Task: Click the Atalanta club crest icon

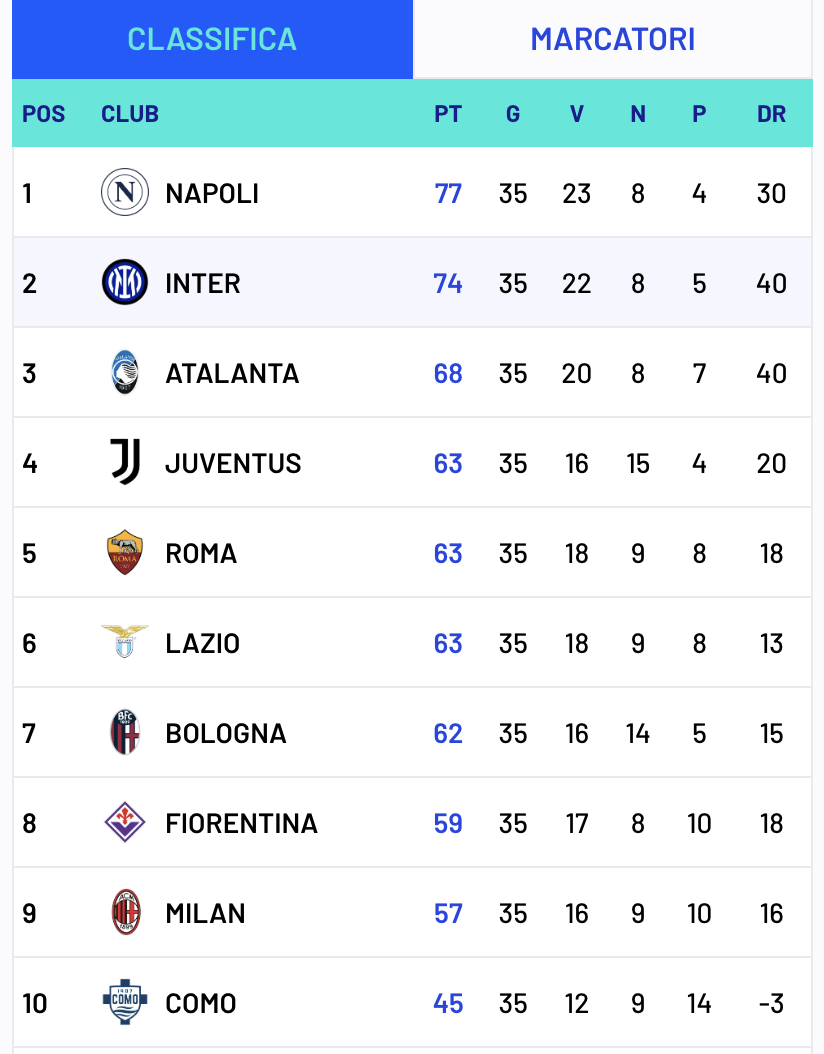Action: pos(125,373)
